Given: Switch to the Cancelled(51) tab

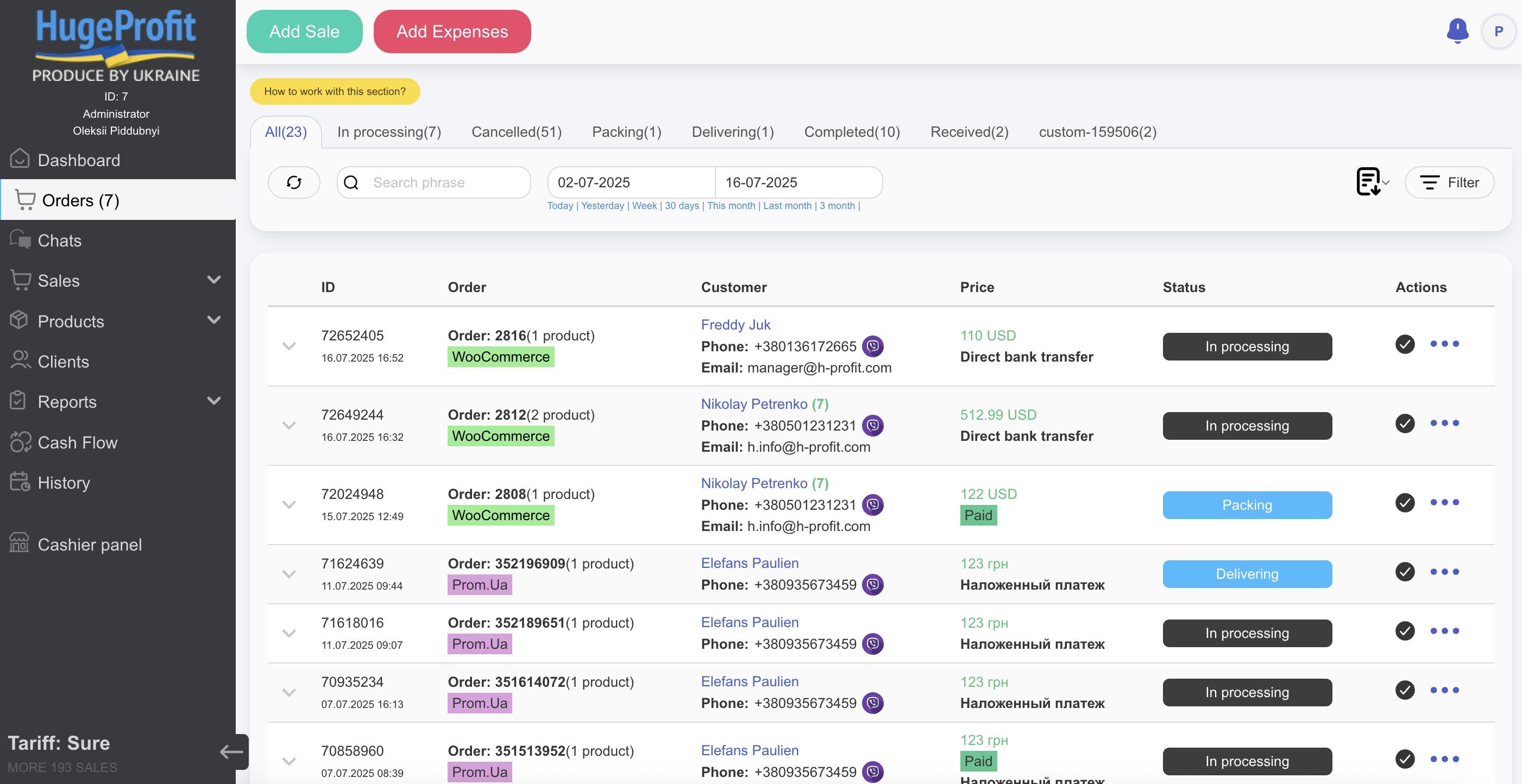Looking at the screenshot, I should tap(517, 131).
